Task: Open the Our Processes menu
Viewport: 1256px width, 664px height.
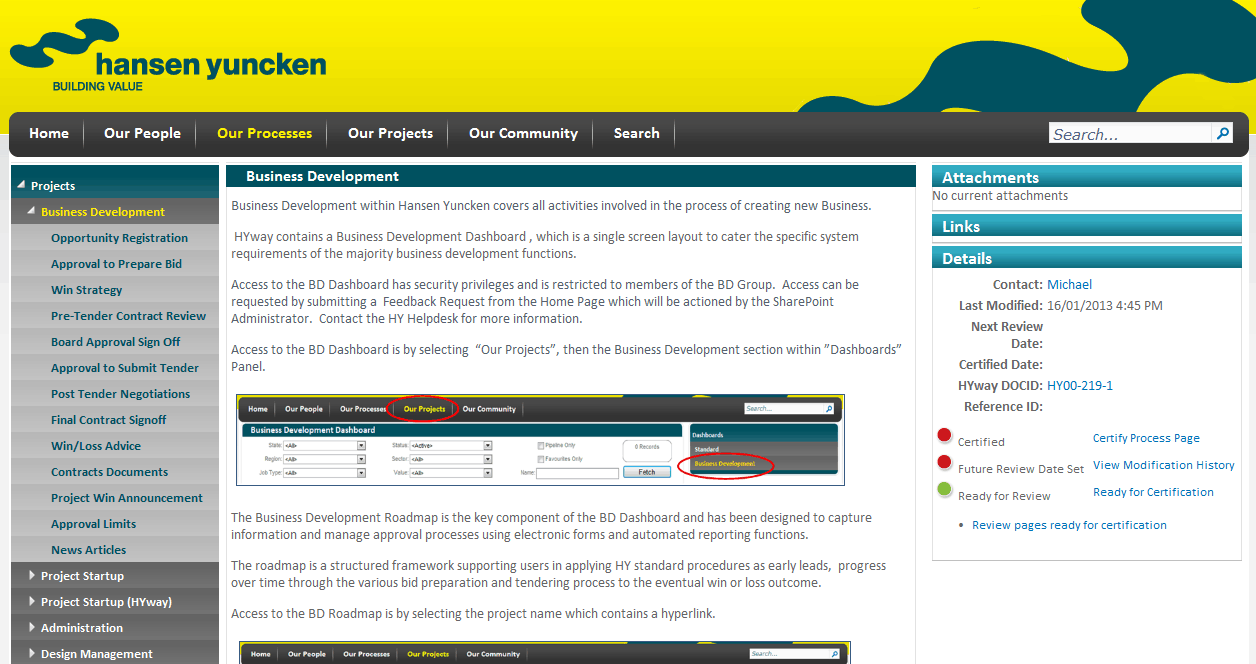Action: pos(264,133)
